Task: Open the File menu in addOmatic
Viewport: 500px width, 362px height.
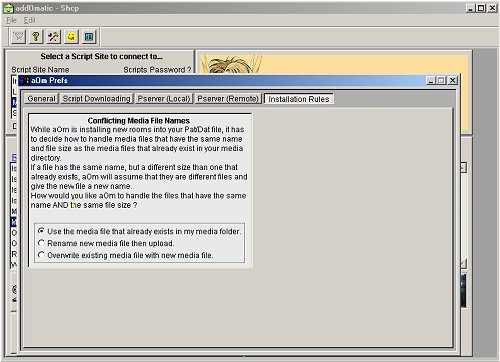Action: (11, 20)
